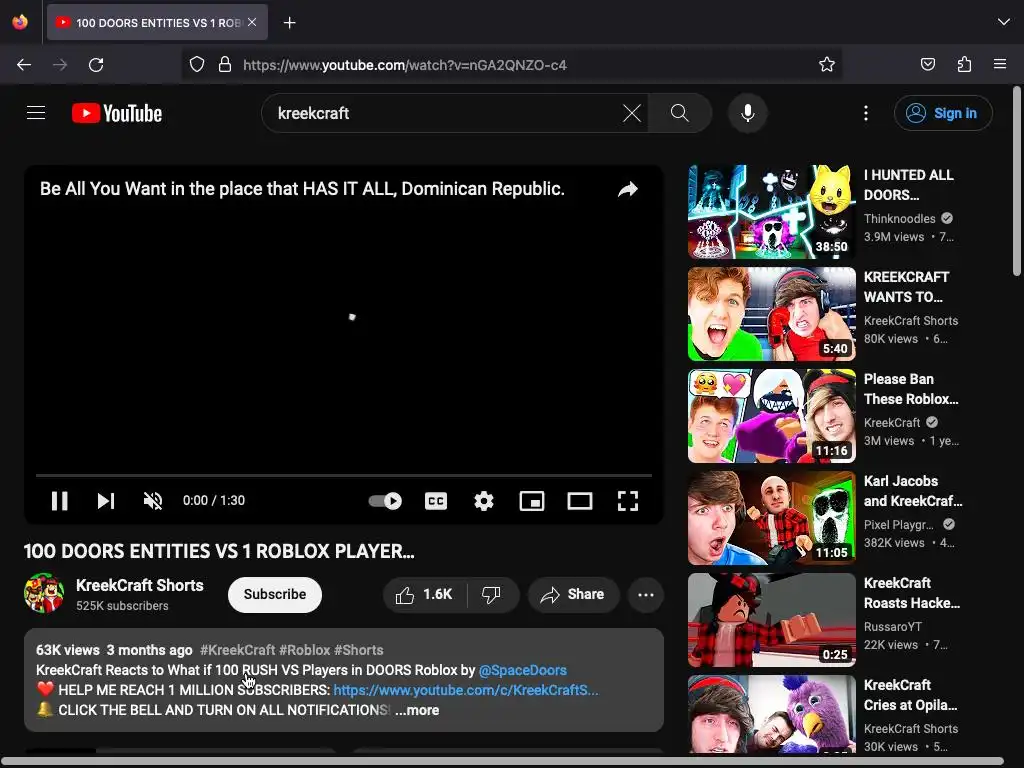1024x768 pixels.
Task: Click the share arrow on the ad overlay
Action: point(628,189)
